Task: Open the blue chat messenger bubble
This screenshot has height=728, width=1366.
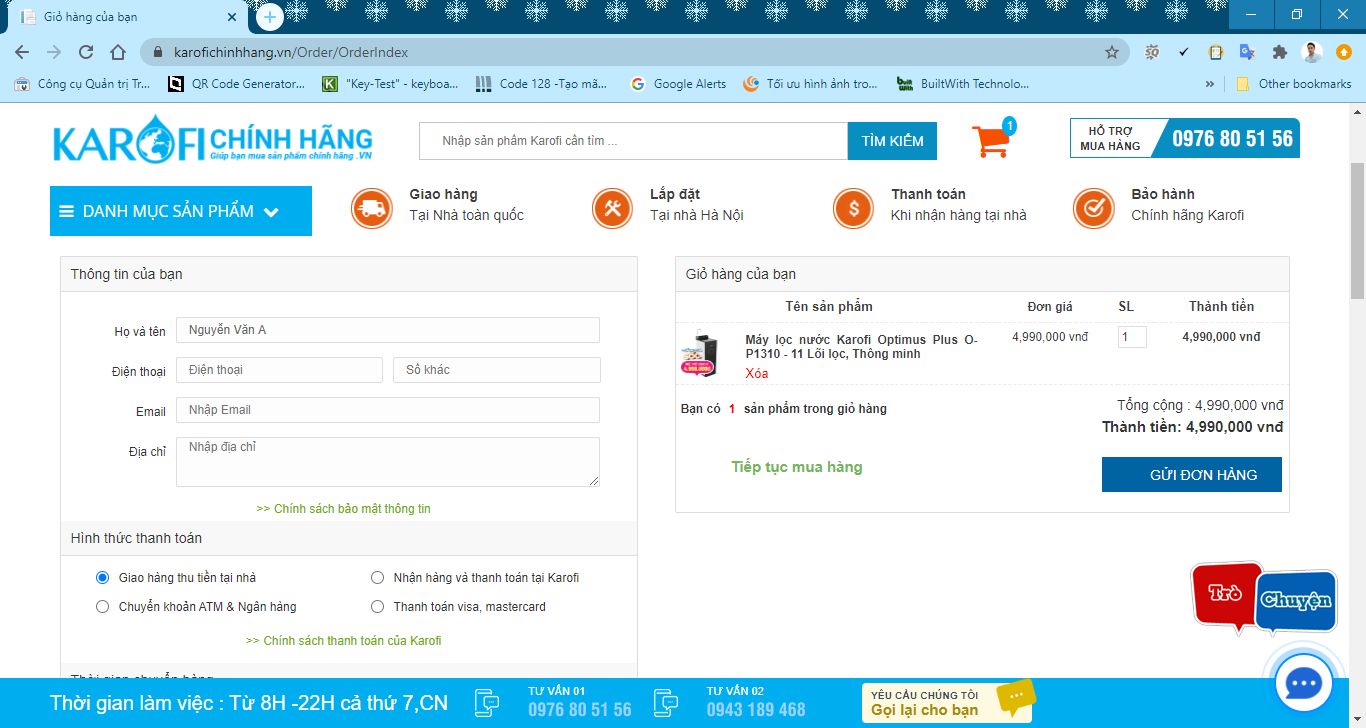Action: click(1304, 684)
